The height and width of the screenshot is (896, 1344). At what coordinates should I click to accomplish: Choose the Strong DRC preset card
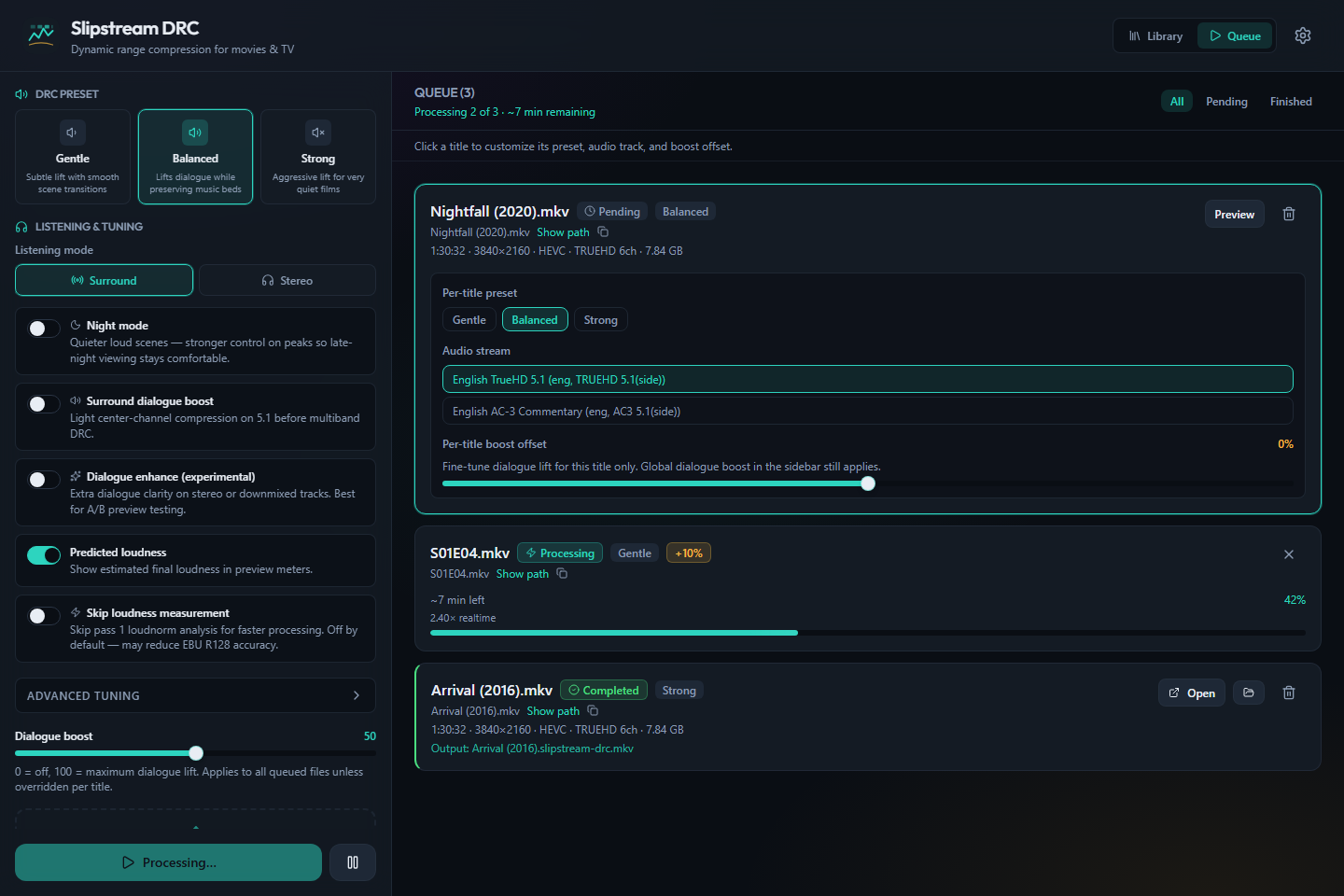click(318, 157)
